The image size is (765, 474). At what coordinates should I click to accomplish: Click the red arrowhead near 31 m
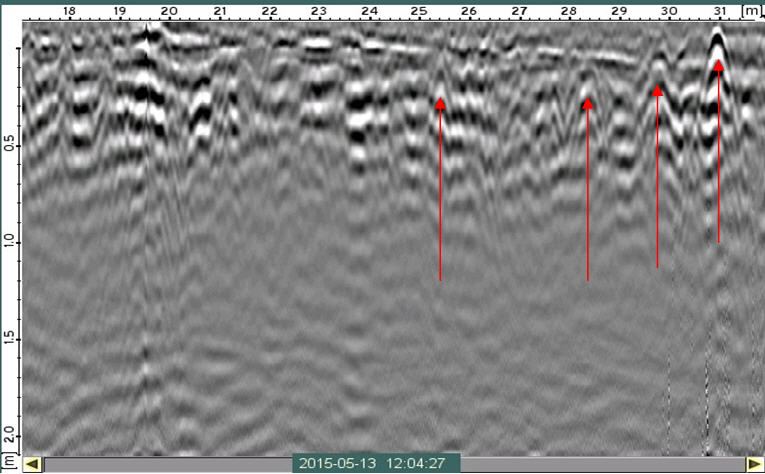point(718,66)
